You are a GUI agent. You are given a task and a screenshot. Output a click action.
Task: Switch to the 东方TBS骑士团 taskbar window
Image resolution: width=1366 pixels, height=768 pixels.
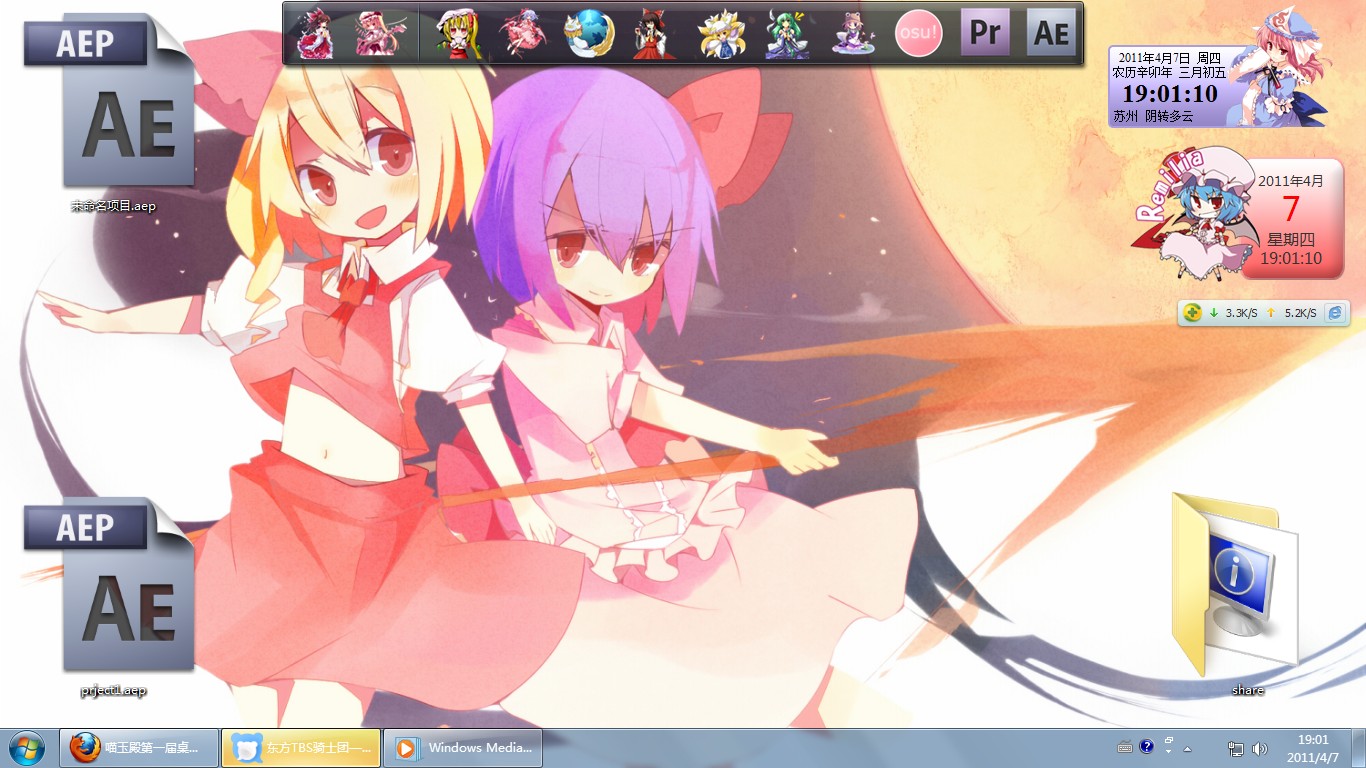click(x=301, y=747)
